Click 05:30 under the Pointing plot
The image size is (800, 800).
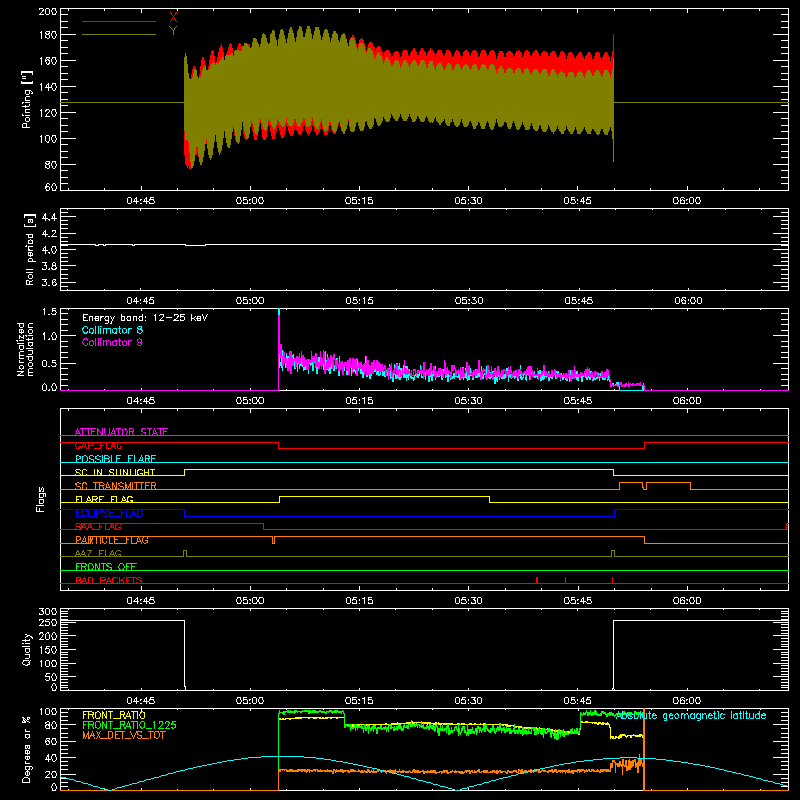468,201
